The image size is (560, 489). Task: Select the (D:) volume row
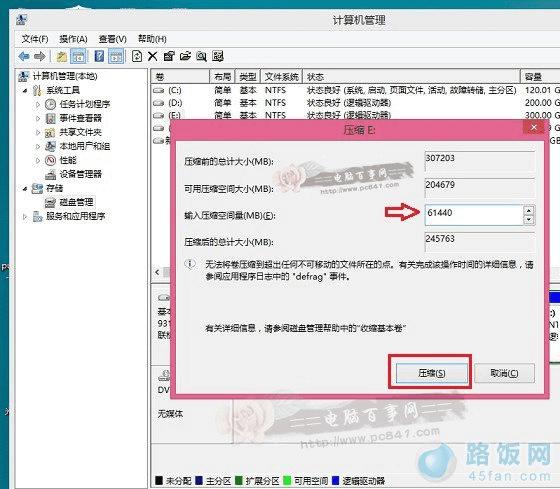click(355, 103)
